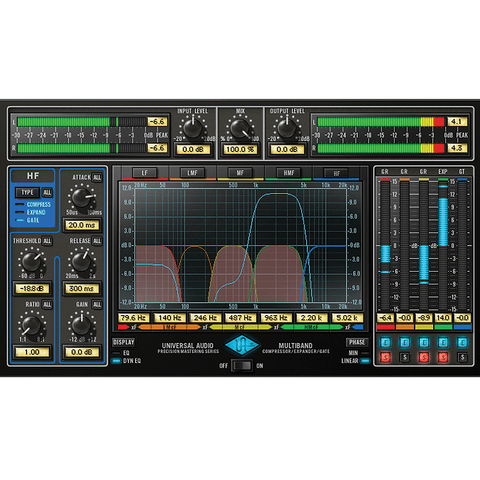
Task: Toggle the green HMF band enable button
Action: 443,342
